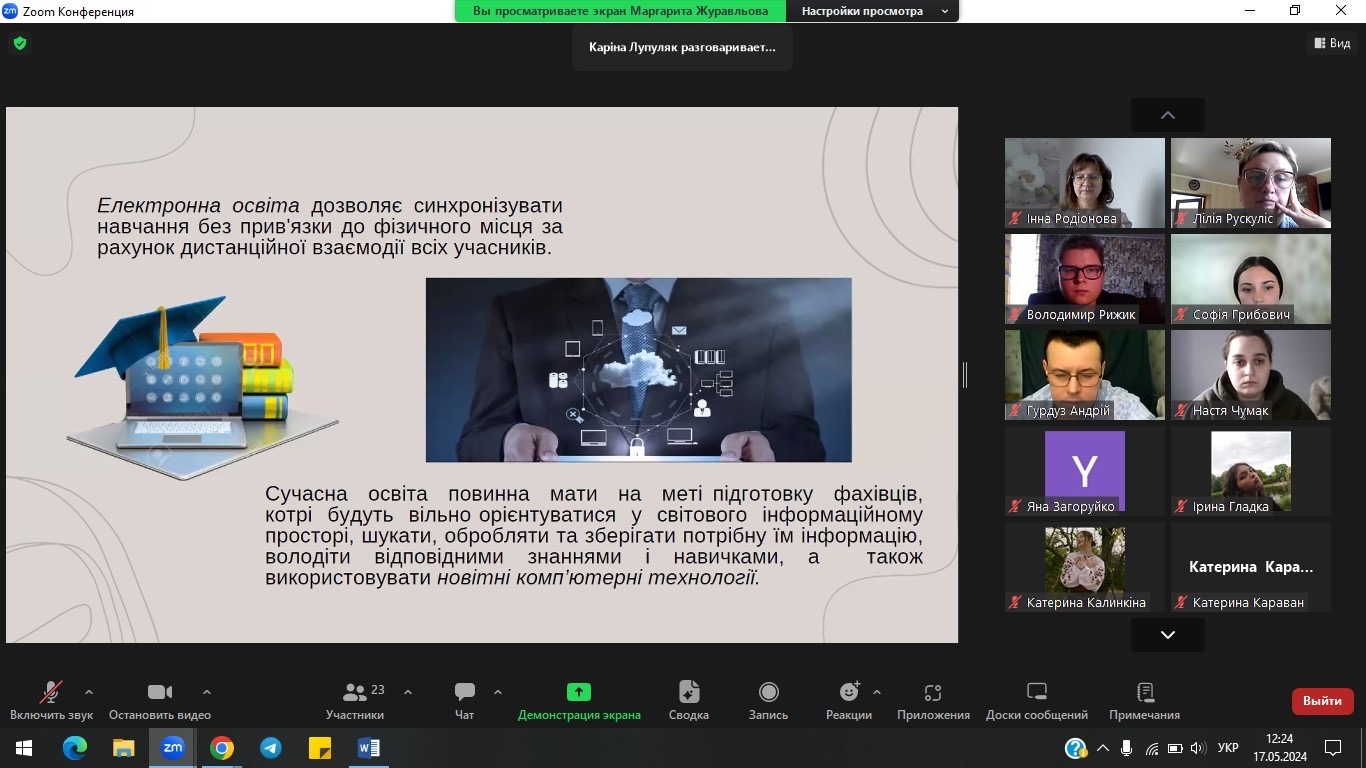Click the gallery panel divider handle
Viewport: 1366px width, 768px height.
click(x=965, y=375)
